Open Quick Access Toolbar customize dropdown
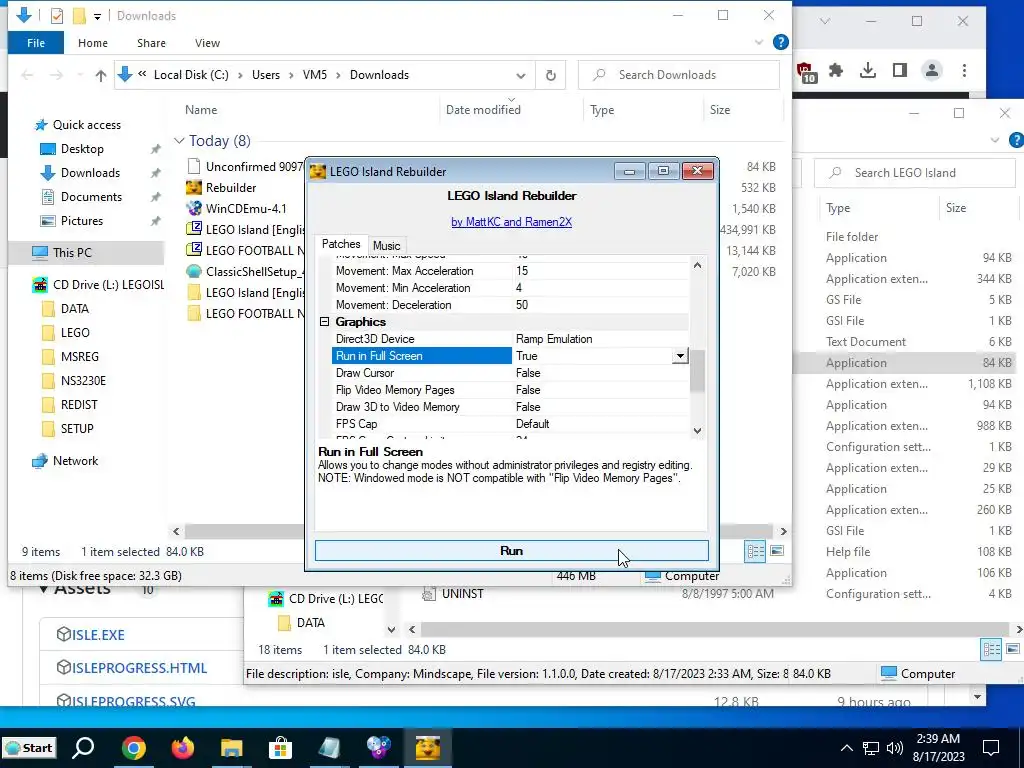Viewport: 1024px width, 768px height. (97, 16)
